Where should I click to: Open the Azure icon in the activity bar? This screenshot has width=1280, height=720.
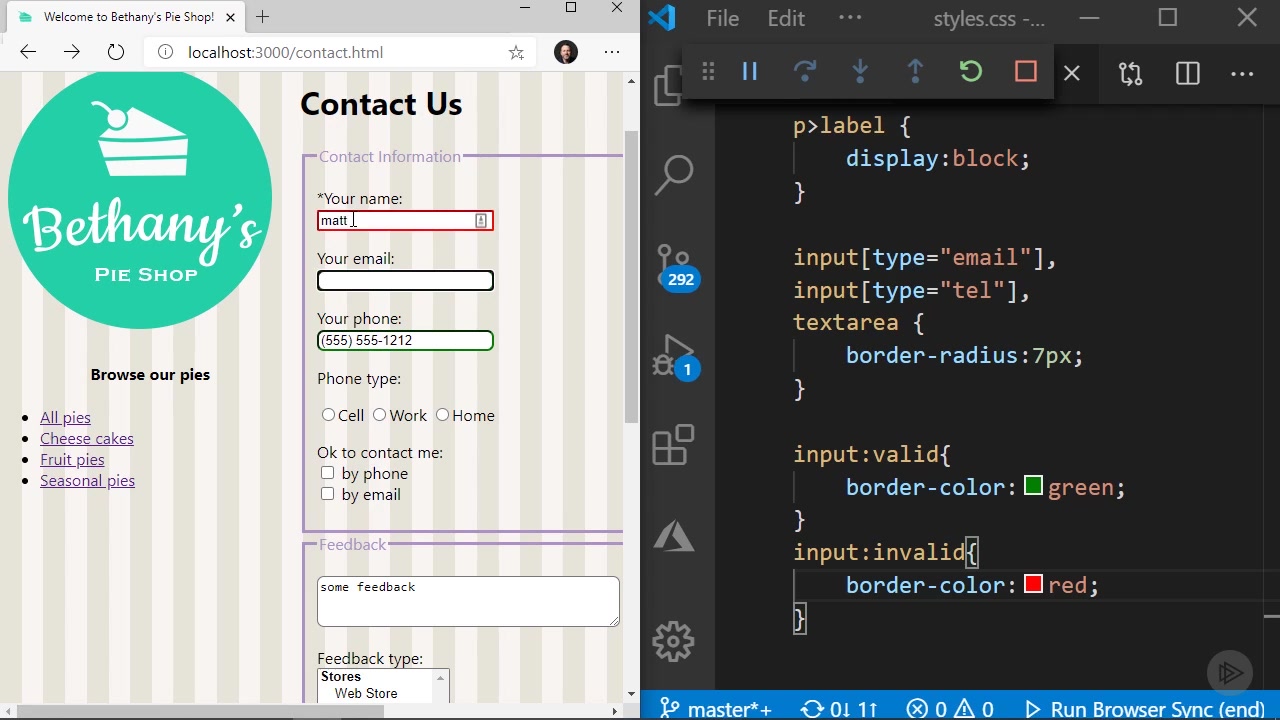coord(674,537)
